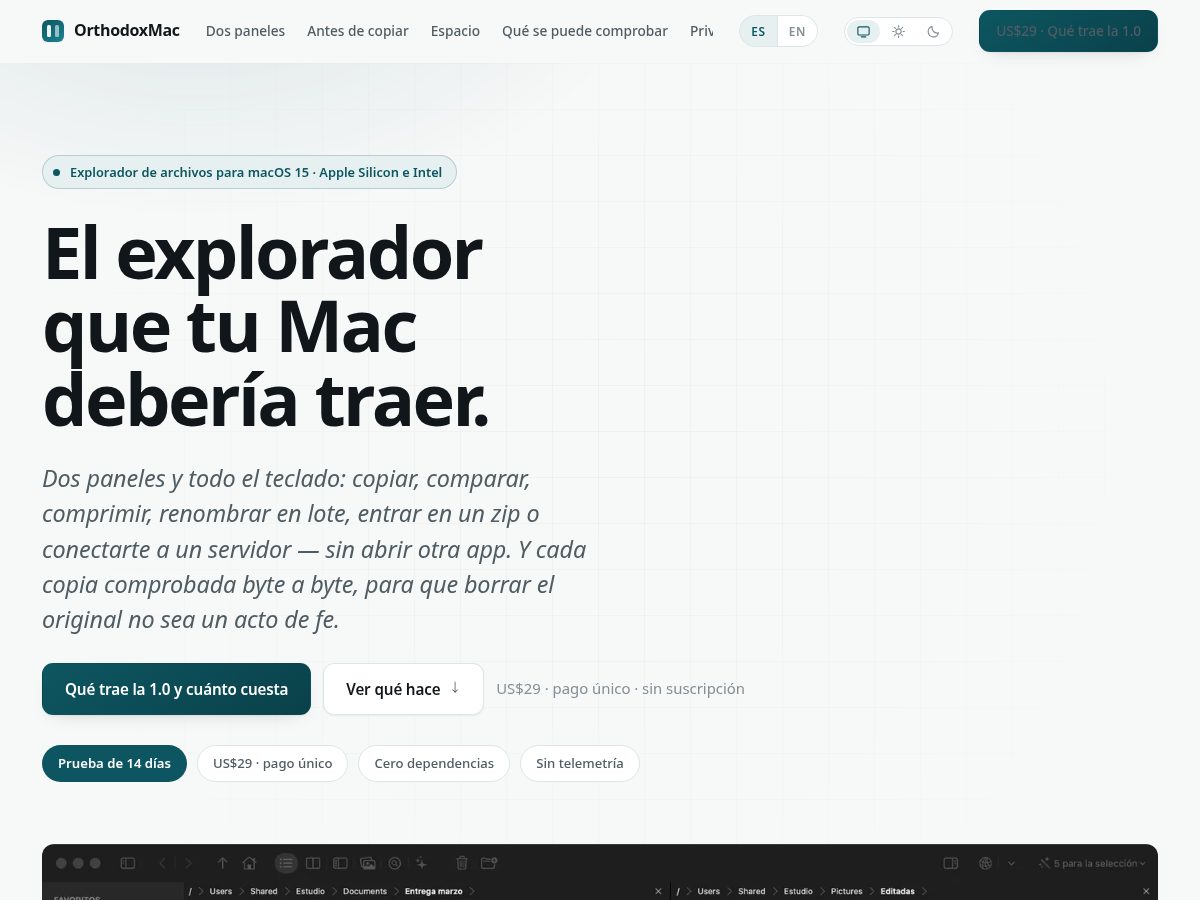Click the trash delete icon

point(462,863)
